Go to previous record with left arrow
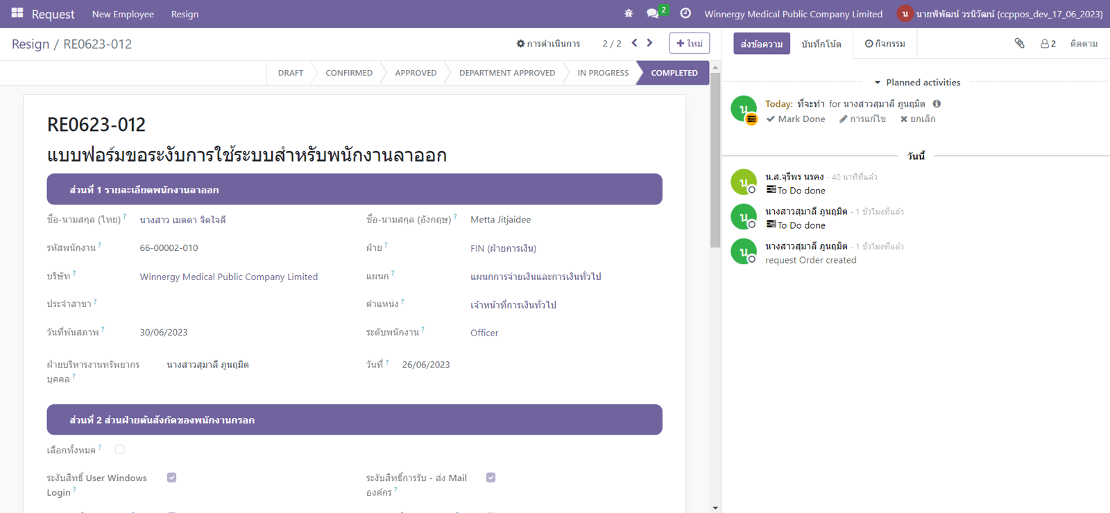The width and height of the screenshot is (1110, 513). (x=633, y=44)
